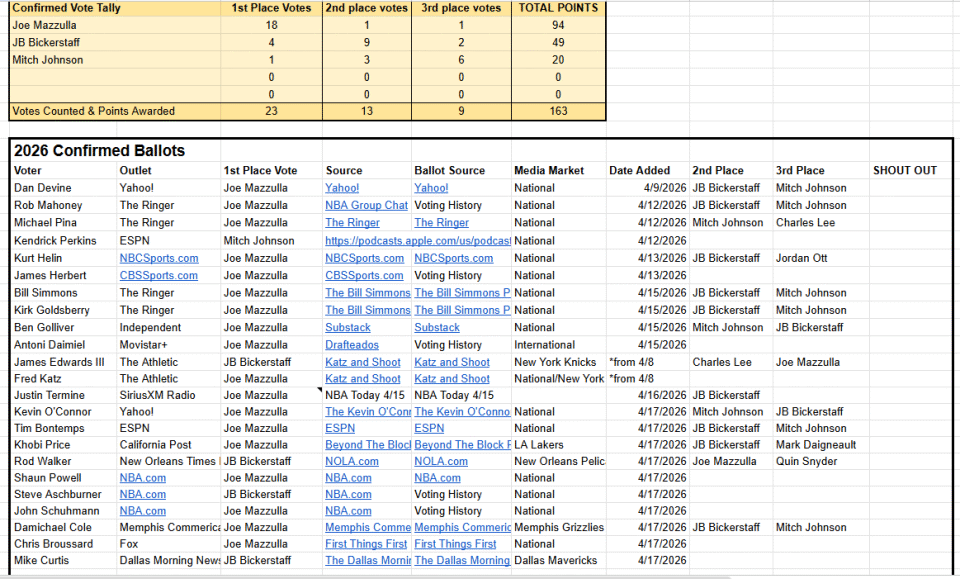Open NBA.com ballot source for Shaun Powell
The width and height of the screenshot is (960, 579).
437,478
